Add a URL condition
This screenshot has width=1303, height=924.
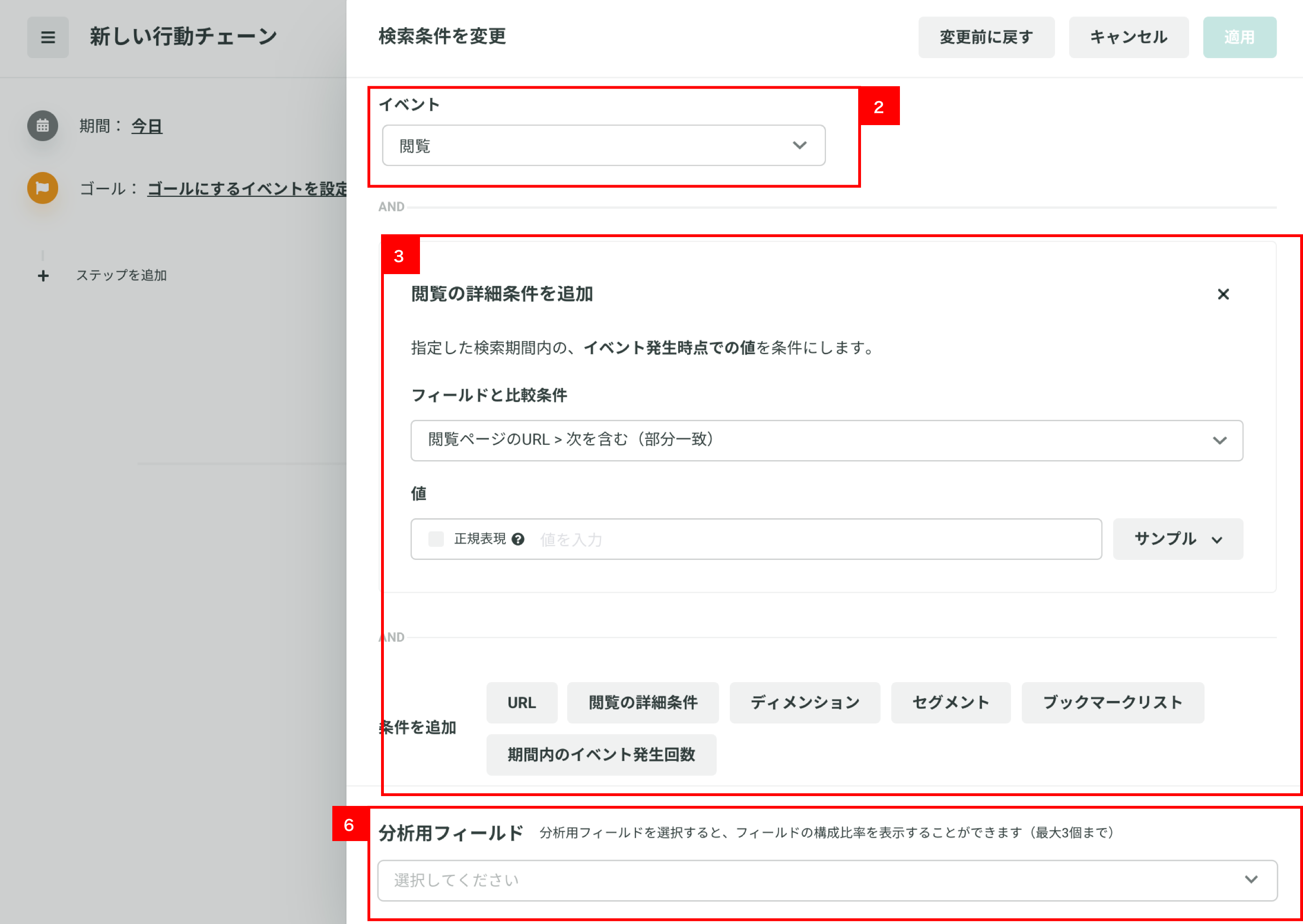522,703
